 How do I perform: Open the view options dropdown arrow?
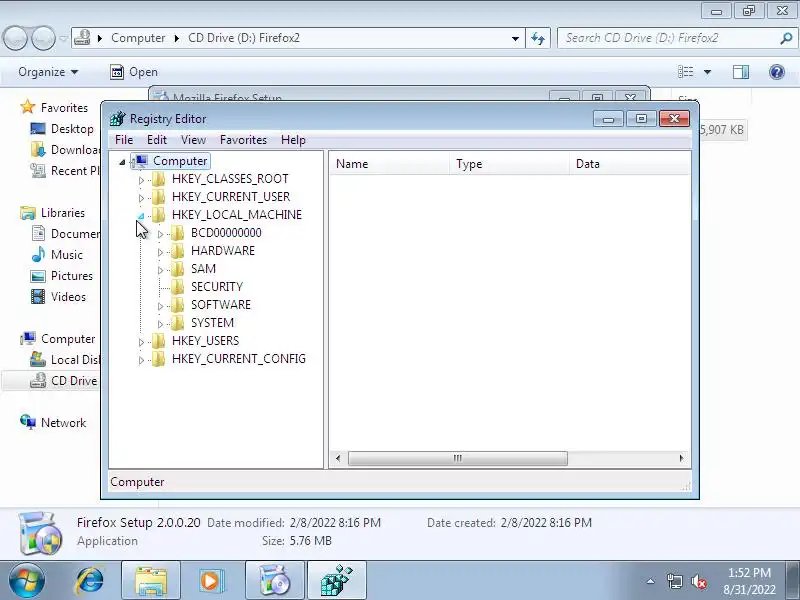[x=708, y=72]
